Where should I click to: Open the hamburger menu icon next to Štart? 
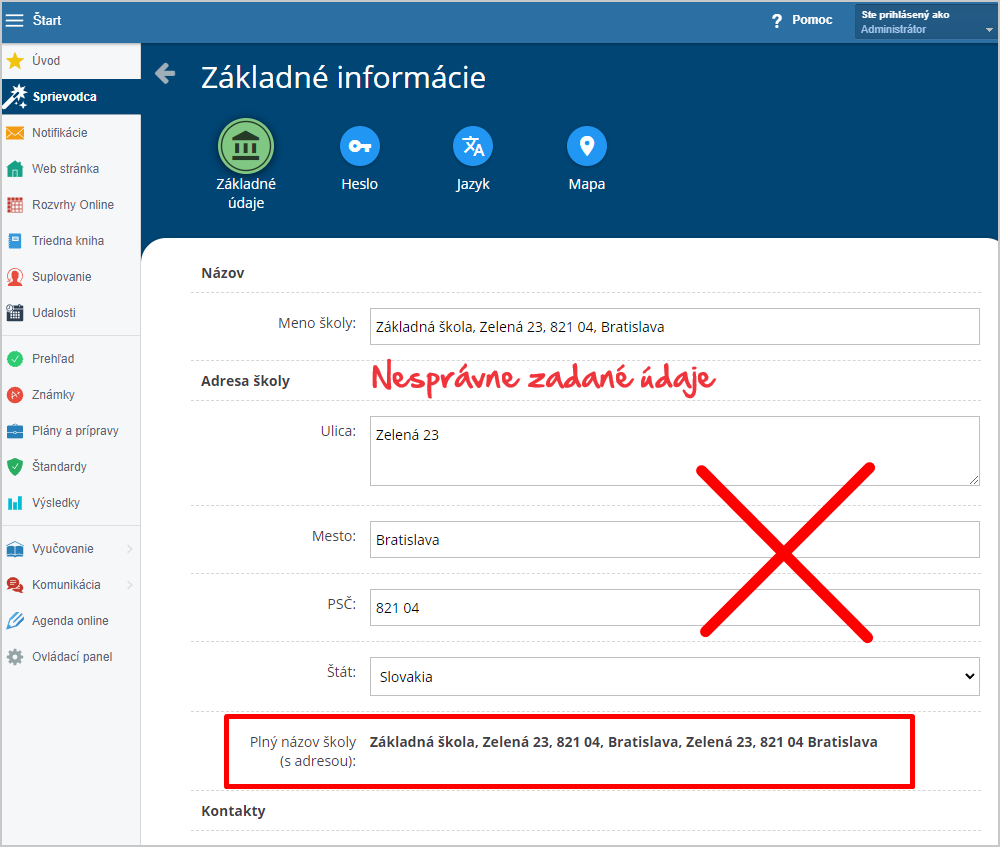pyautogui.click(x=14, y=20)
